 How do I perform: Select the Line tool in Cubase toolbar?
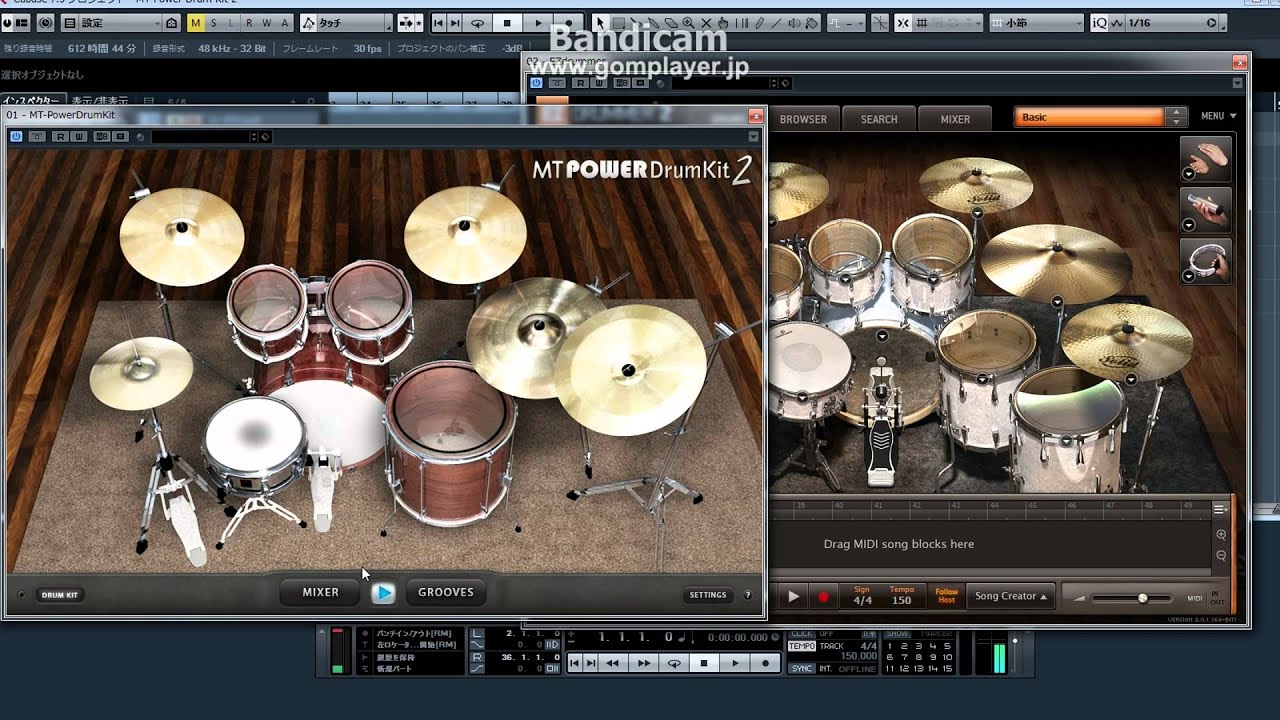point(777,22)
